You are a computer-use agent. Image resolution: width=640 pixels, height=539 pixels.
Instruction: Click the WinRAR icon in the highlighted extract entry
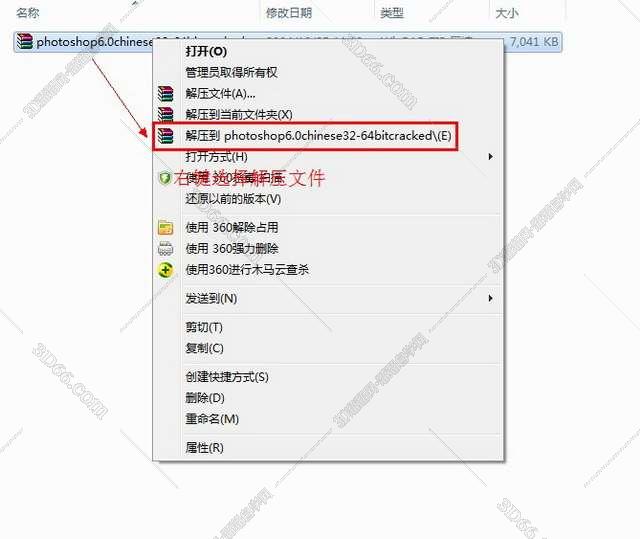pos(166,135)
